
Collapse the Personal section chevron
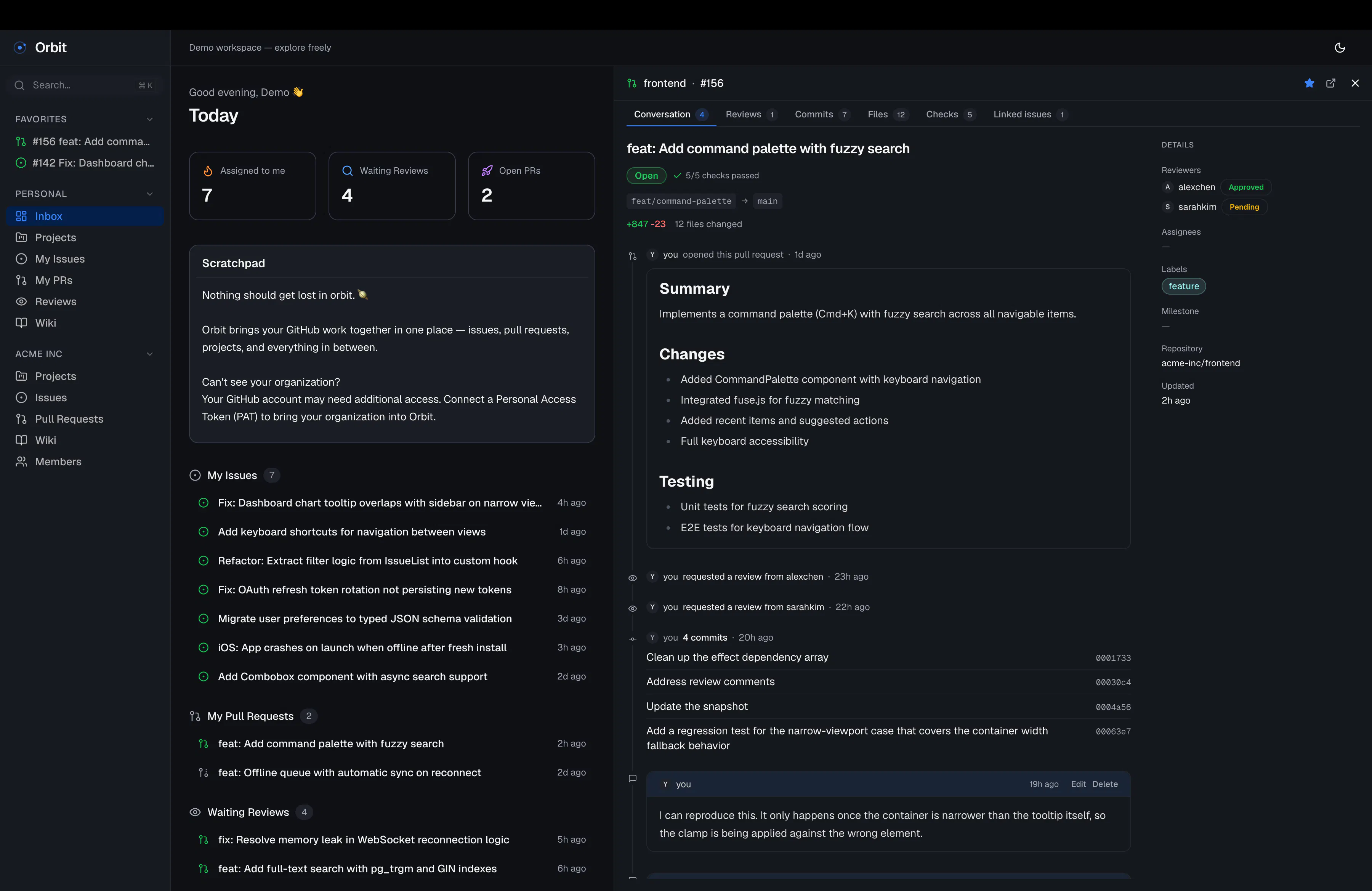[x=150, y=194]
